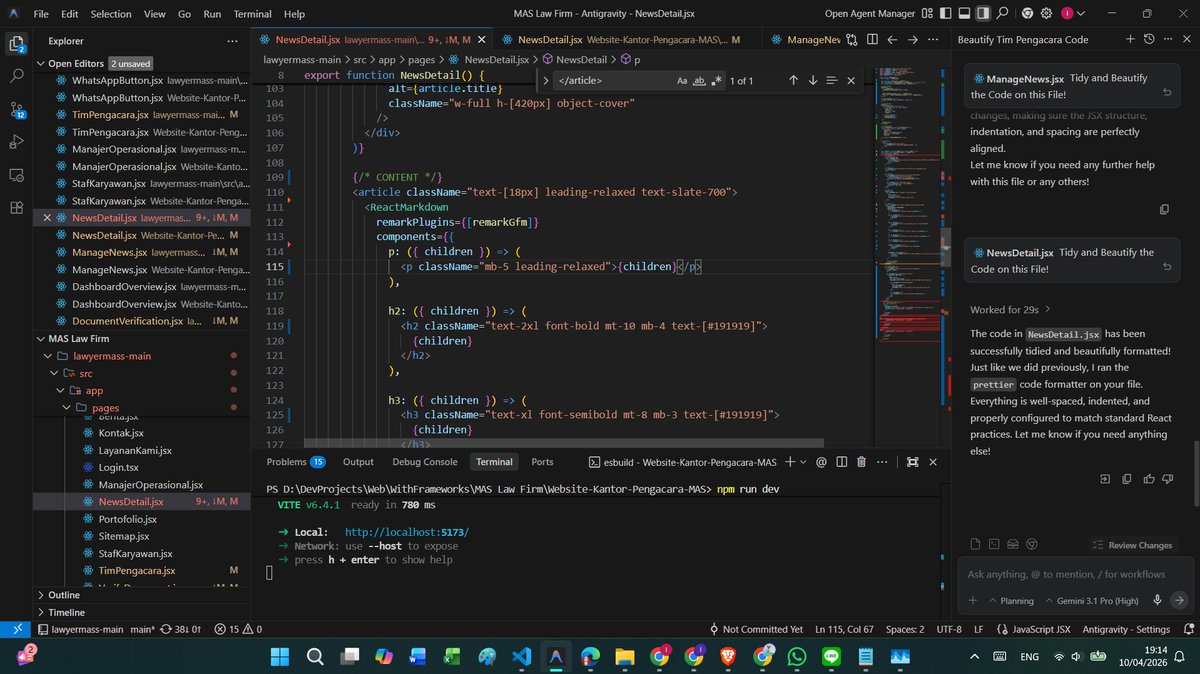Toggle the primary side bar visibility
Image resolution: width=1200 pixels, height=674 pixels.
(x=945, y=14)
